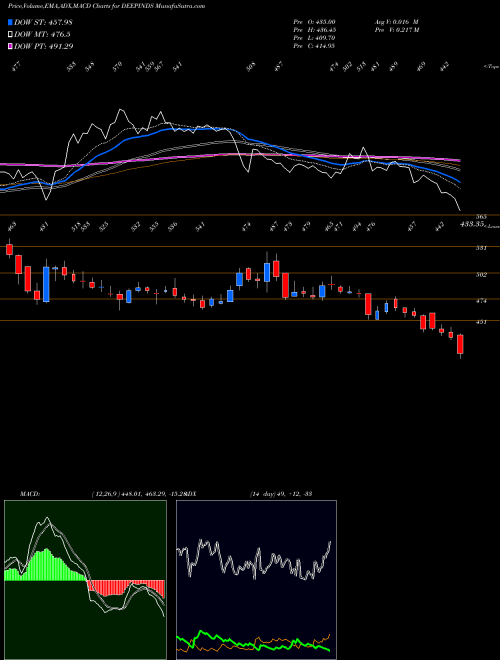Viewport: 500px width, 660px height.
Task: Click the 'MACD:' panel heading
Action: click(x=29, y=494)
